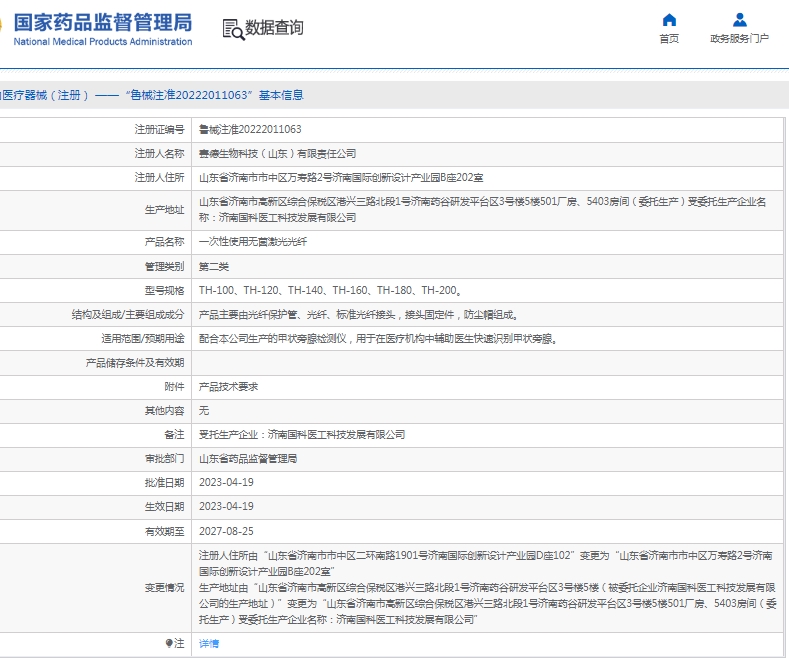Select address value 万寿路2号 B座202室

pos(341,178)
